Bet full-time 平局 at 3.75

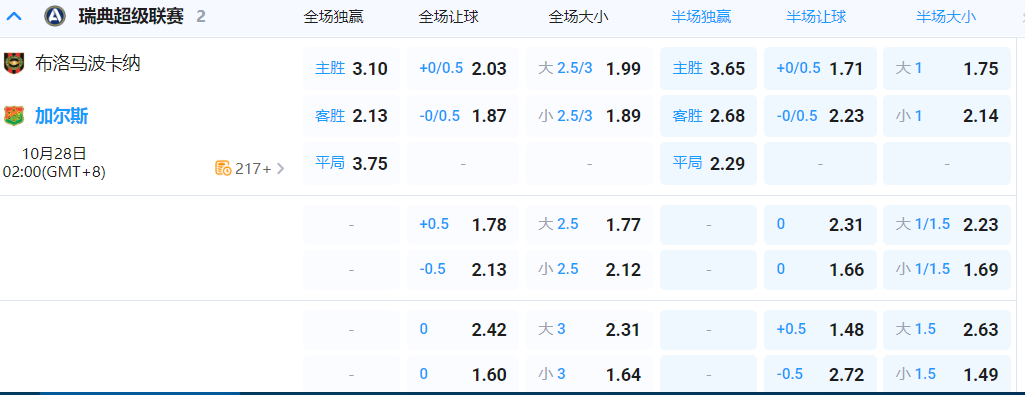click(x=352, y=163)
